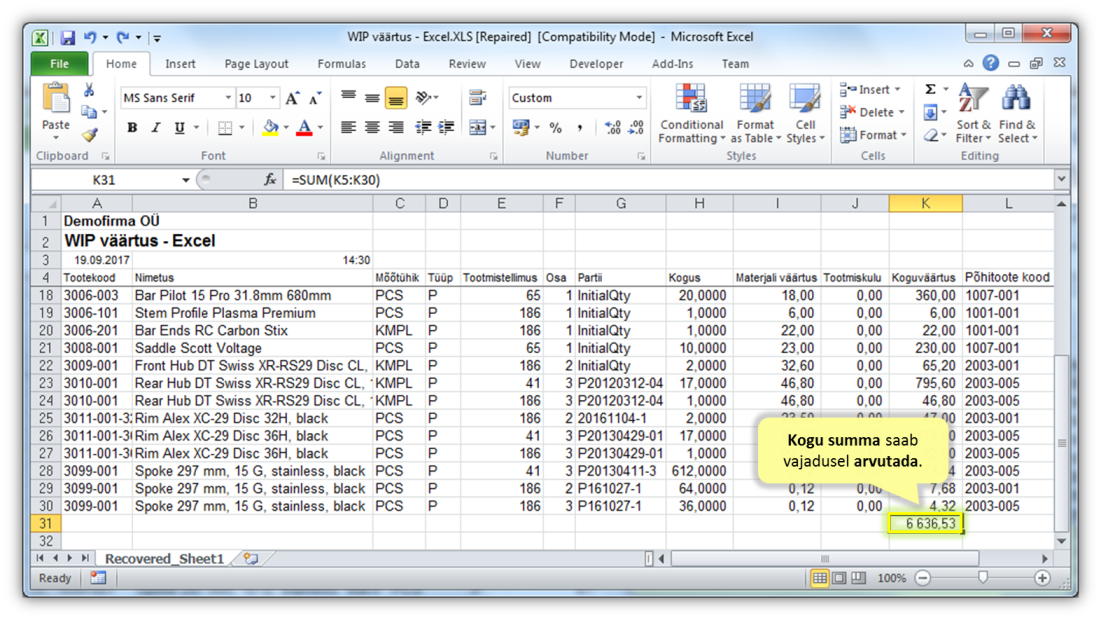Expand the Name Box dropdown arrow

tap(185, 180)
